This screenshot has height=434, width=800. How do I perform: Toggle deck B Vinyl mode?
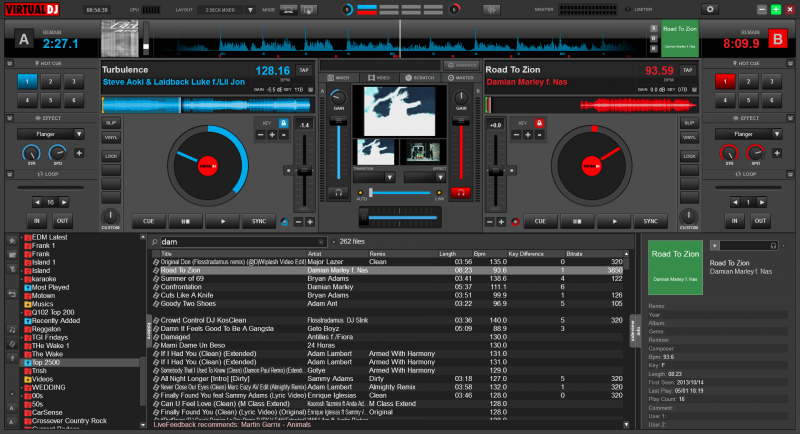tap(689, 137)
